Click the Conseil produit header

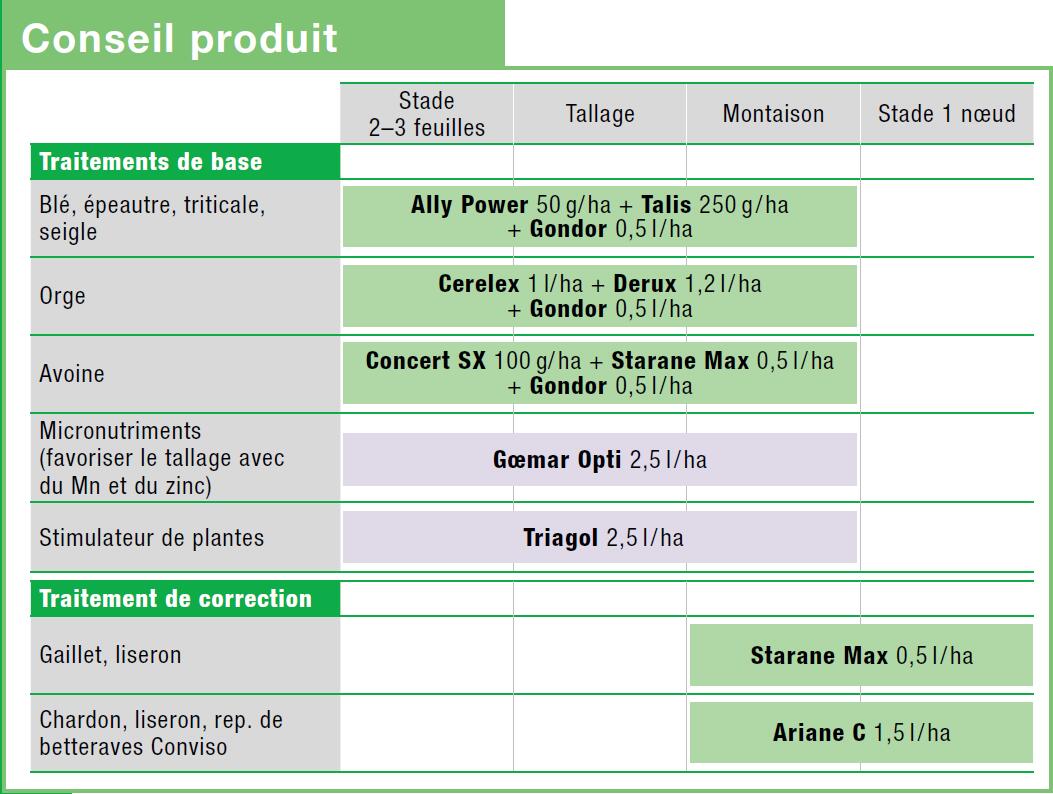click(x=180, y=39)
